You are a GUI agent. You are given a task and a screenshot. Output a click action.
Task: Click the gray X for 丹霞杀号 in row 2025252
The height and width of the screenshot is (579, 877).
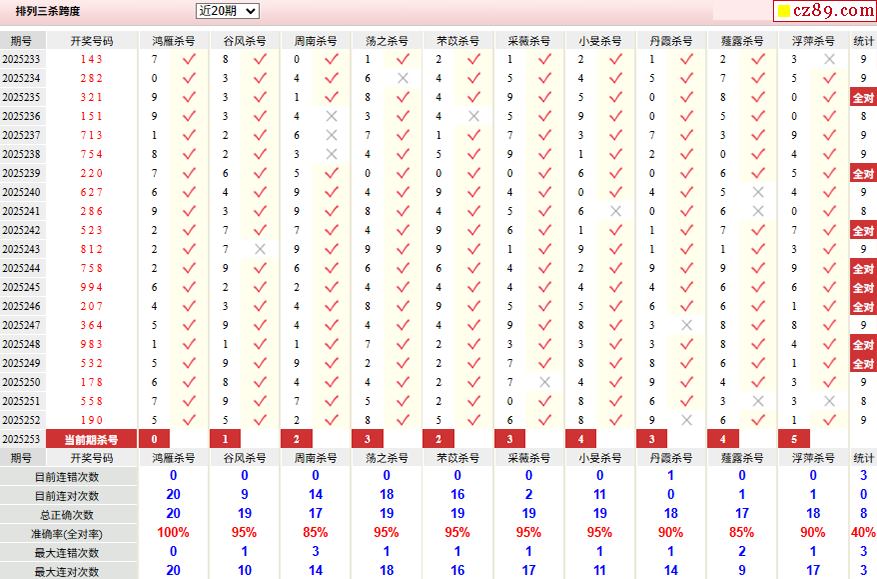tap(687, 420)
